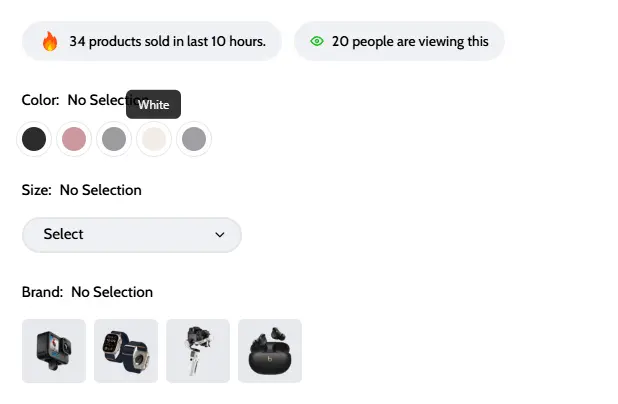This screenshot has height=404, width=618.
Task: Open the Size Select dropdown
Action: [x=132, y=234]
